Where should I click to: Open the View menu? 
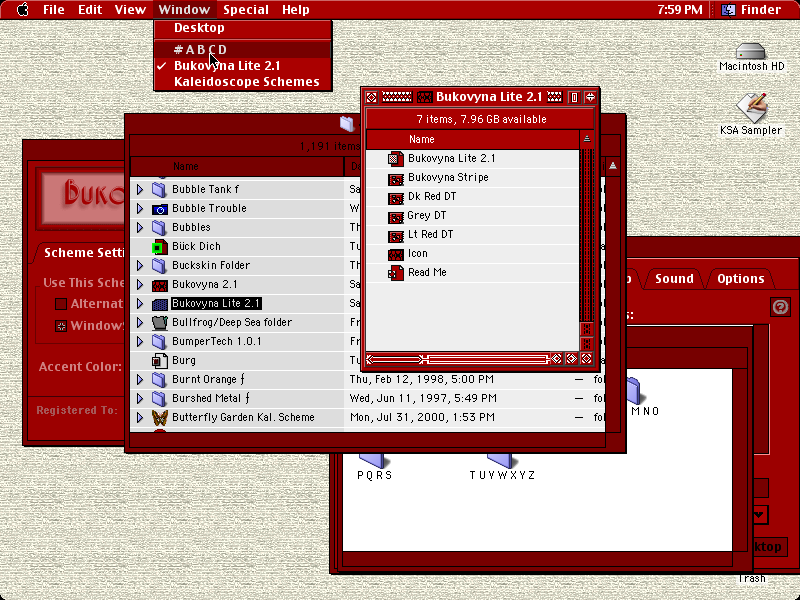pyautogui.click(x=130, y=9)
